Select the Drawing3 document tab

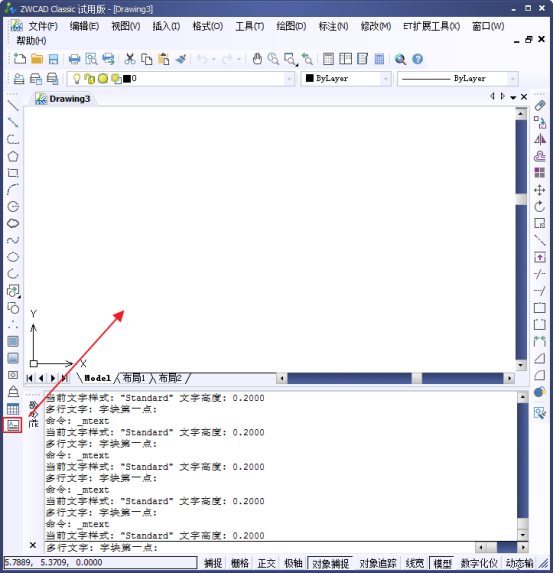coord(63,99)
